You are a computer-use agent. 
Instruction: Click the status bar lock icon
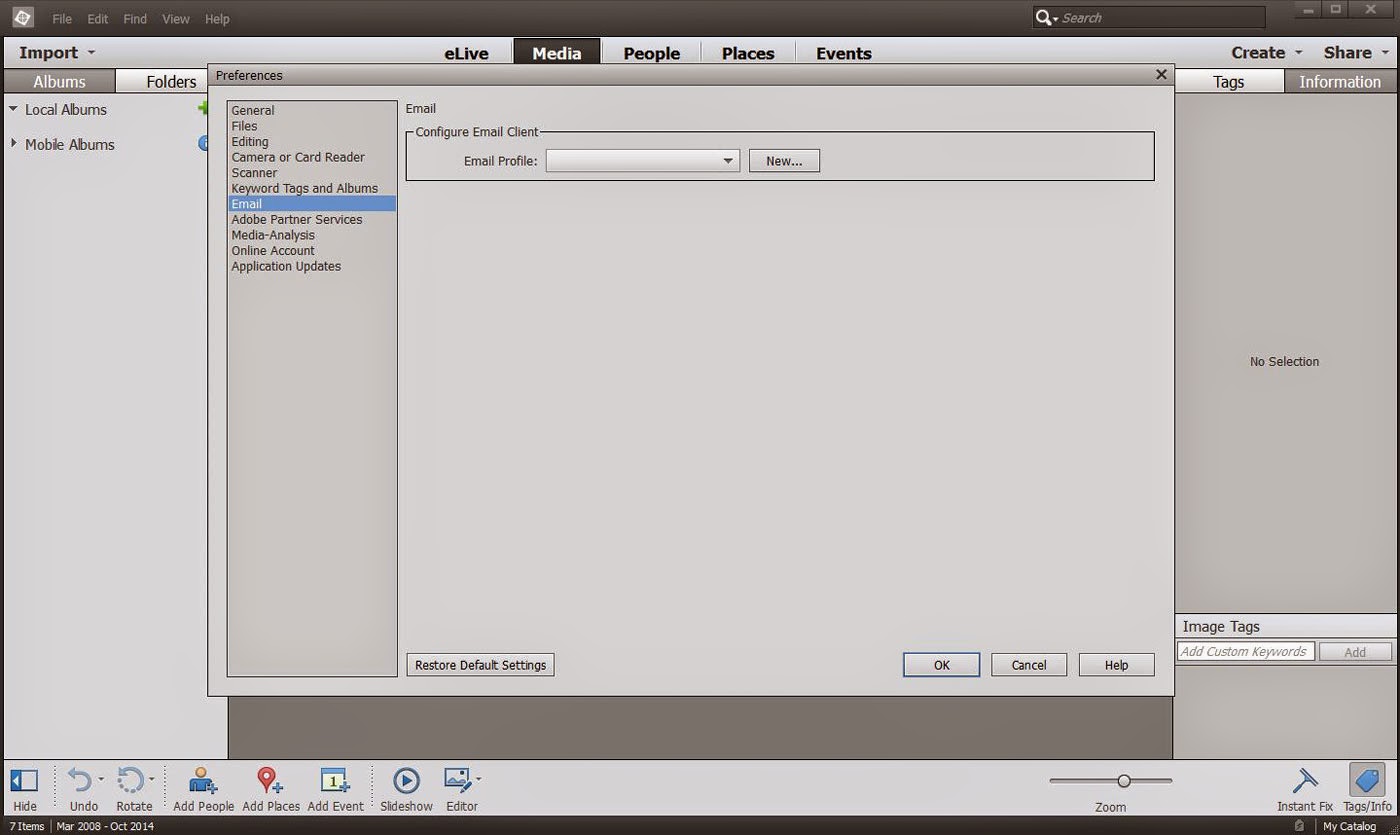[x=1298, y=826]
